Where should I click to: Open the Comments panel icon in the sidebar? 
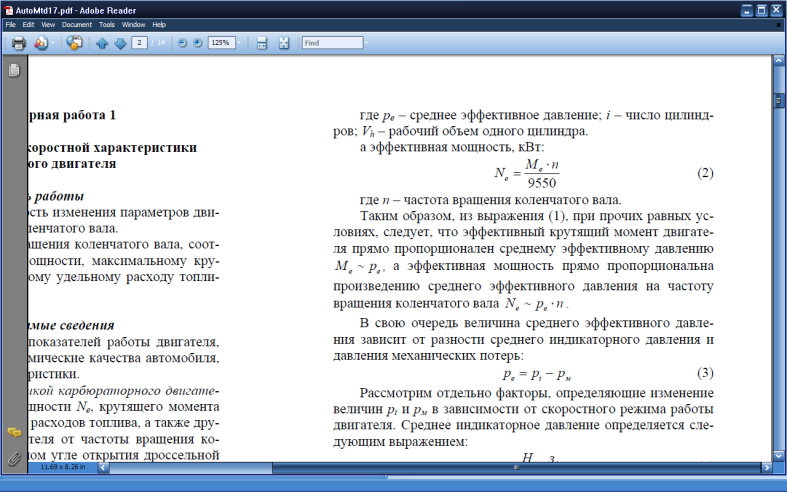(14, 432)
